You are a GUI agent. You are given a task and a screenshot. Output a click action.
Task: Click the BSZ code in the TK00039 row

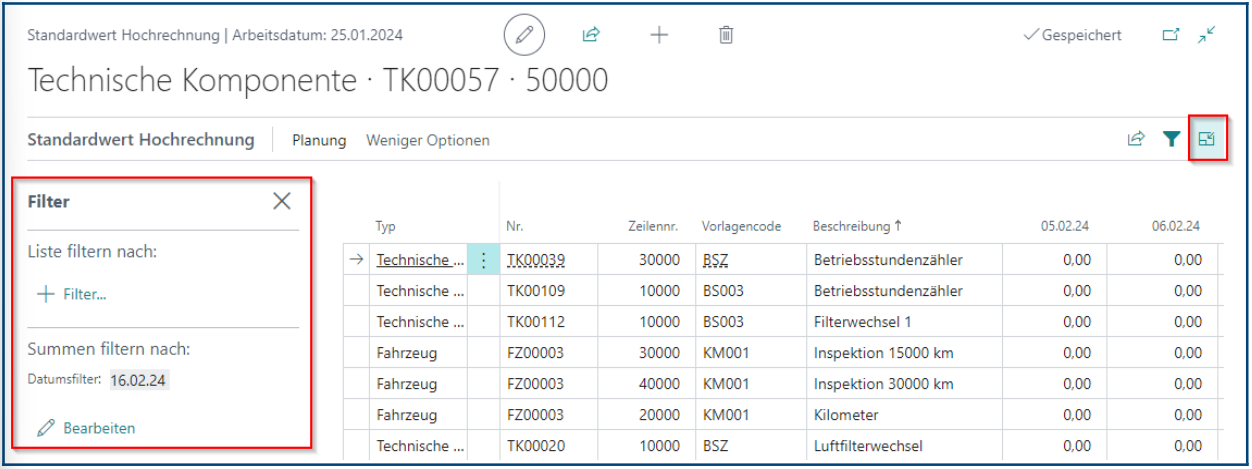click(x=717, y=260)
